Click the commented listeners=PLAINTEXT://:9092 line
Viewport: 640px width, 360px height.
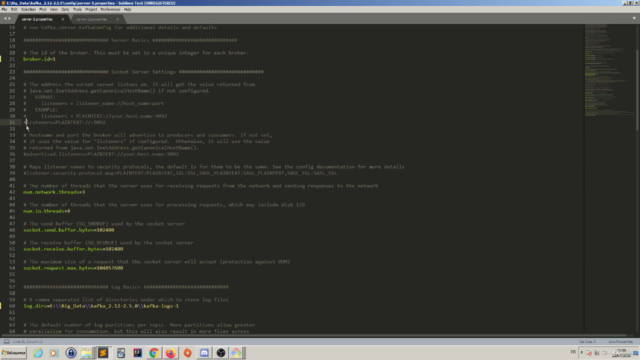click(64, 122)
